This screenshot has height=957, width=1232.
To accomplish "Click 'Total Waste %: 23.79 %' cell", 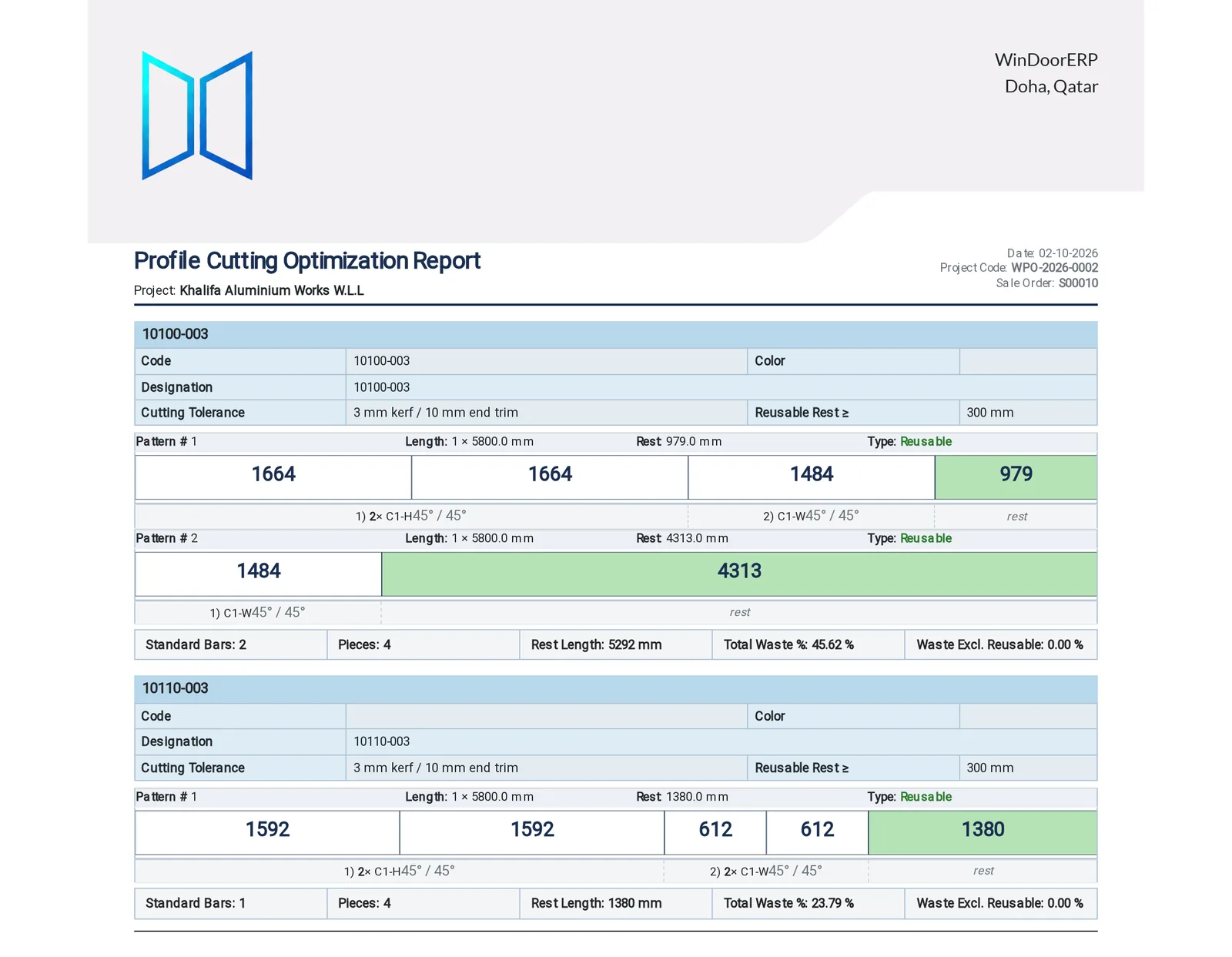I will click(808, 903).
